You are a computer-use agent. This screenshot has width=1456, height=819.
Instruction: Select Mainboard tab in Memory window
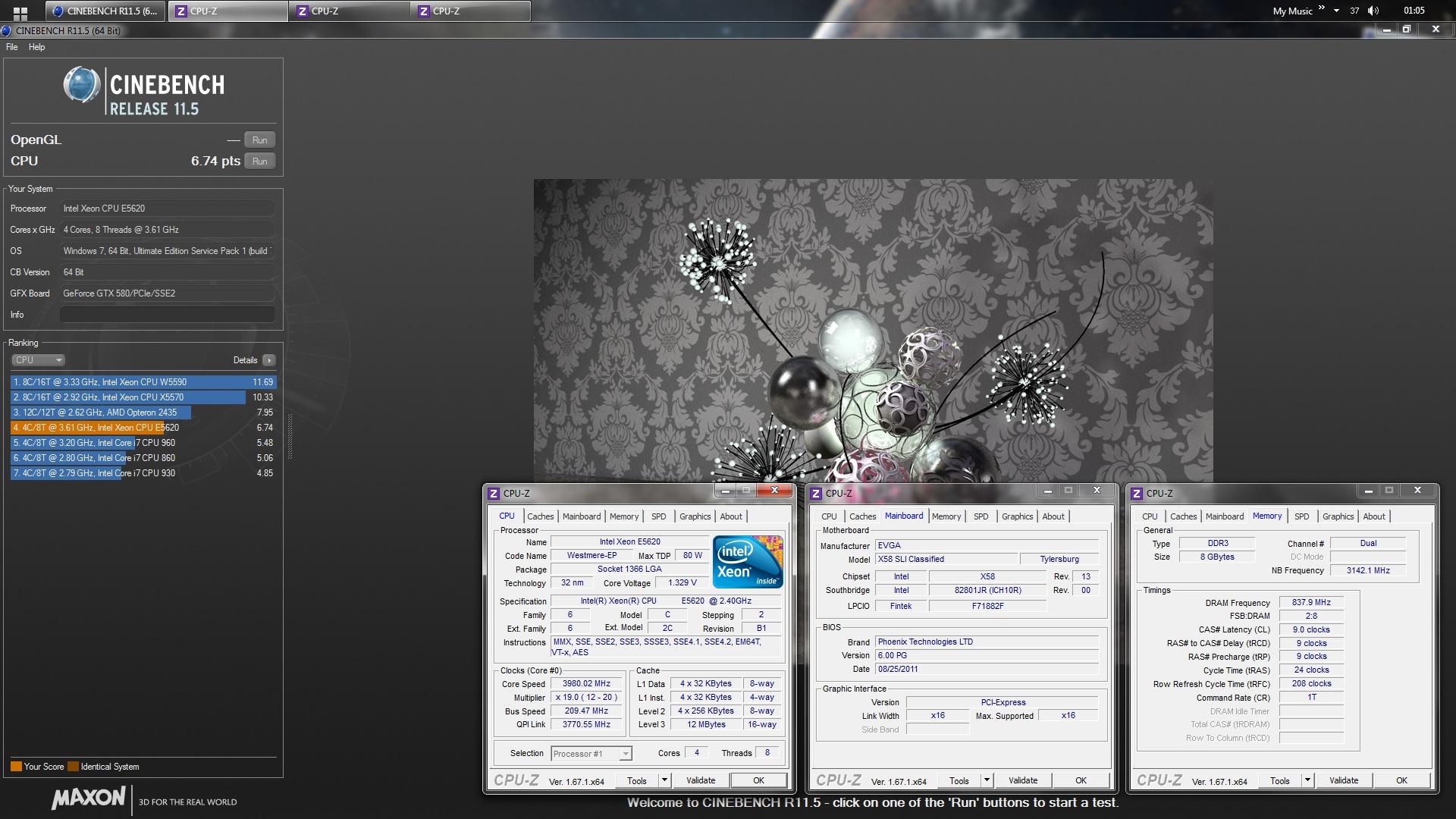1225,516
